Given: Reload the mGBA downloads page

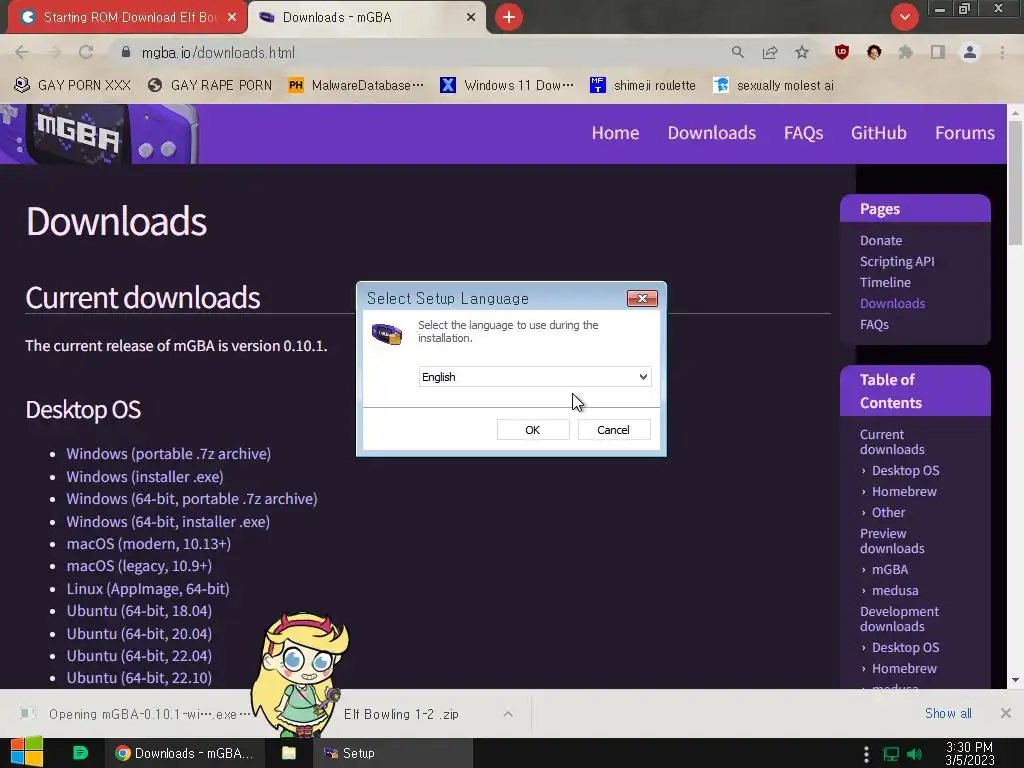Looking at the screenshot, I should 86,52.
